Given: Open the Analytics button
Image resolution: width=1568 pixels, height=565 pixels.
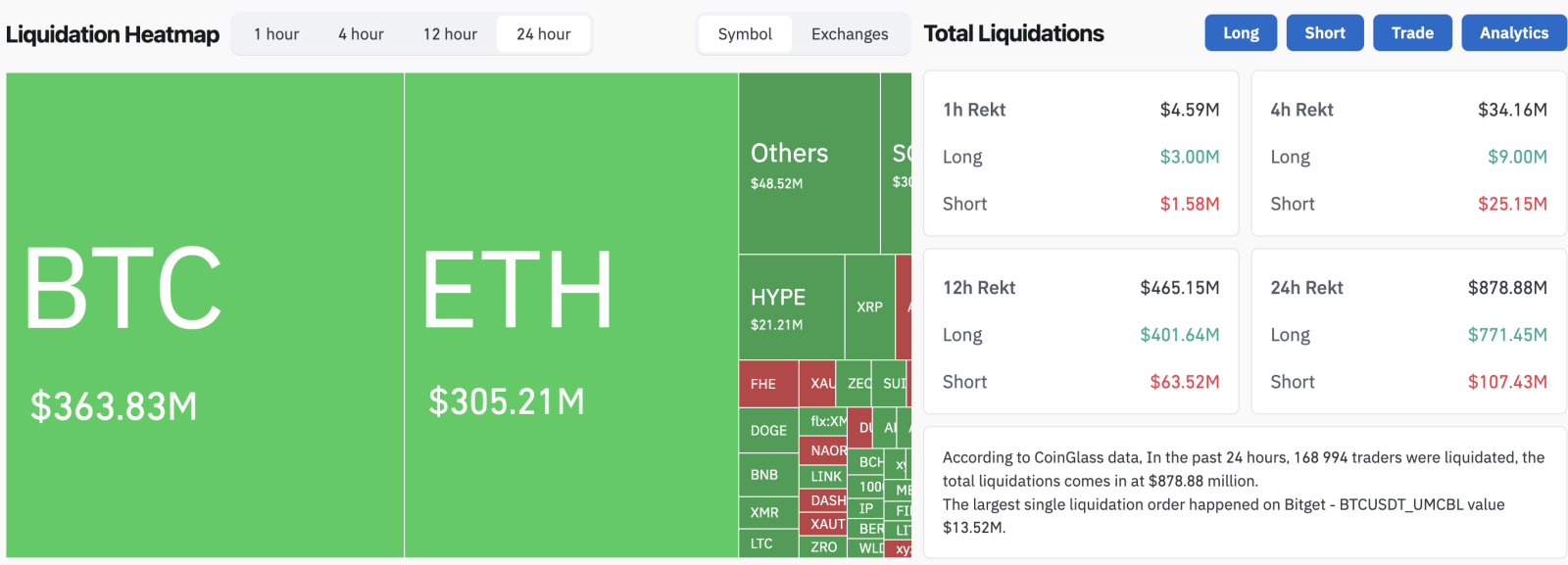Looking at the screenshot, I should coord(1513,33).
